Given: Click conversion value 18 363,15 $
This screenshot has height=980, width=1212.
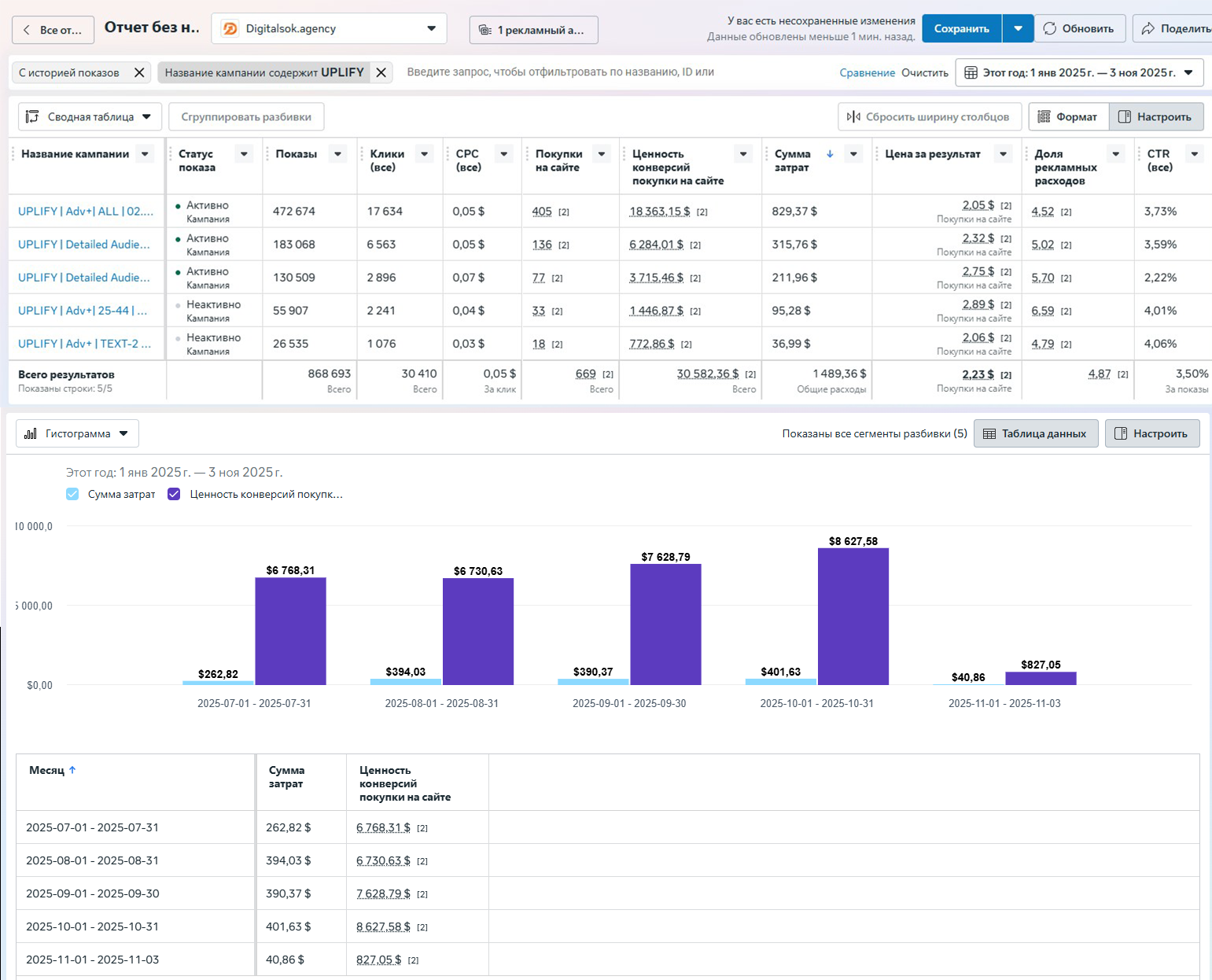Looking at the screenshot, I should point(660,212).
